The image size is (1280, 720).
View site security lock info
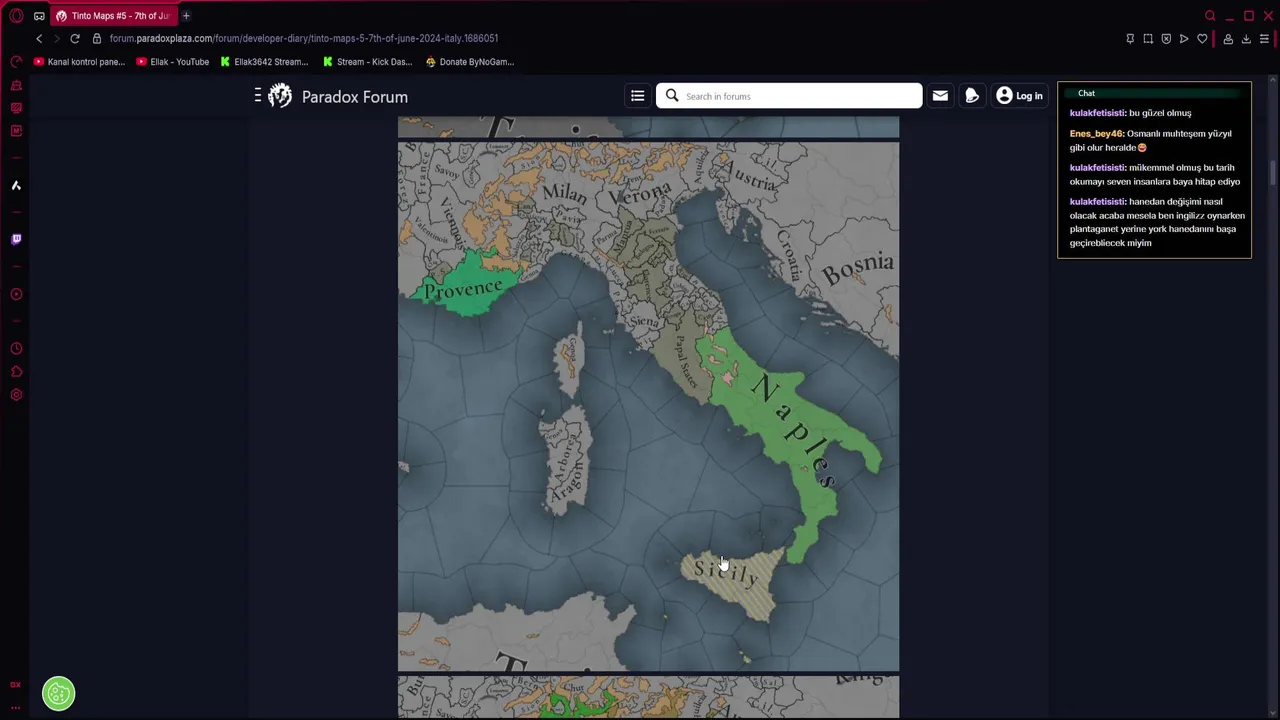[97, 38]
